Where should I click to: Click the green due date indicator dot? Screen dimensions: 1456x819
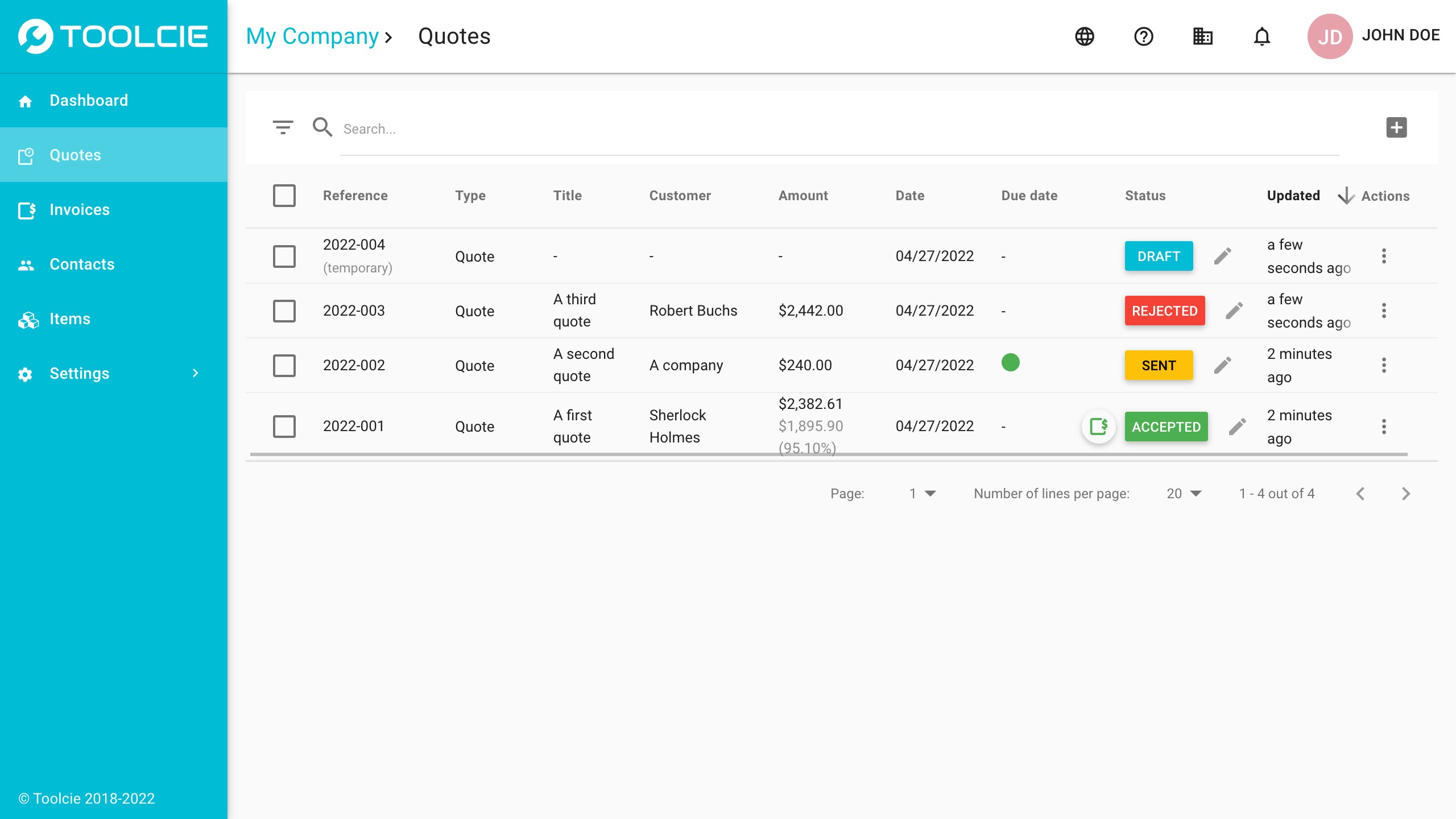point(1011,362)
